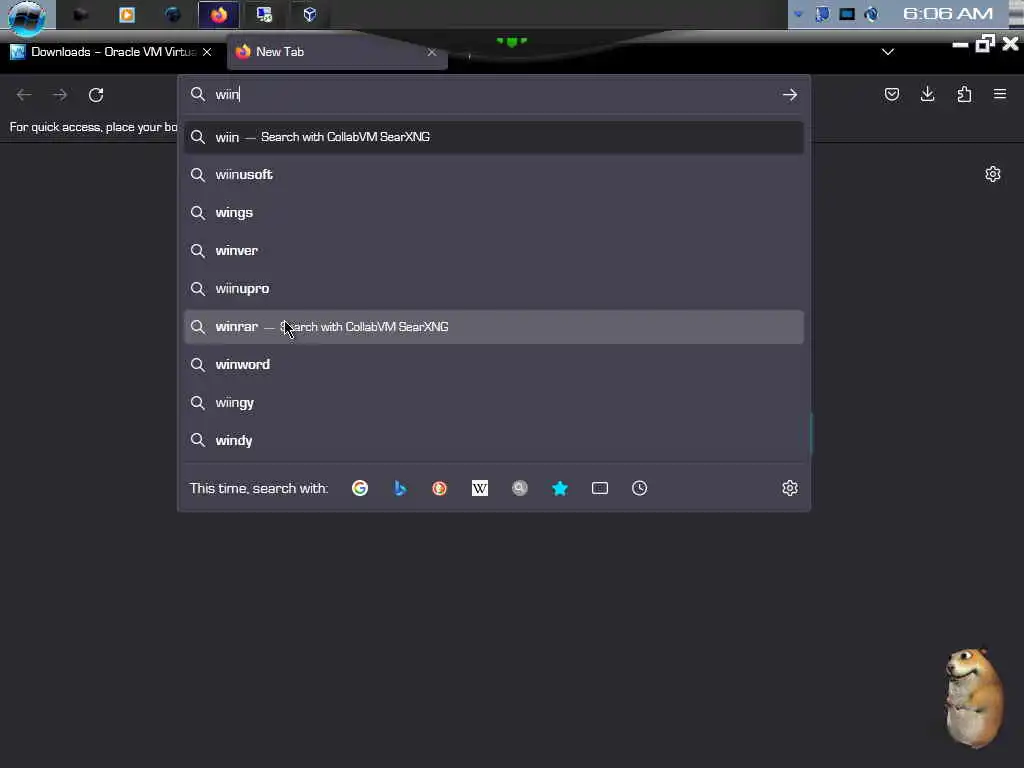The image size is (1024, 768).
Task: Submit the search with the go arrow
Action: (x=790, y=95)
